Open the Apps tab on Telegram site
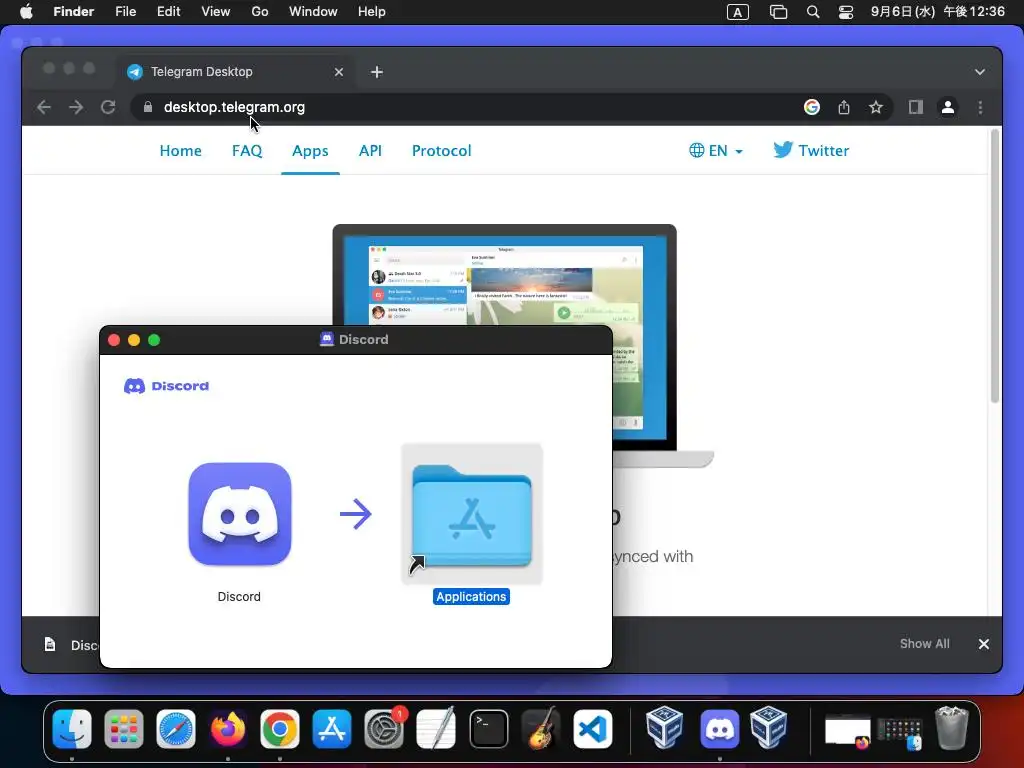 [310, 151]
